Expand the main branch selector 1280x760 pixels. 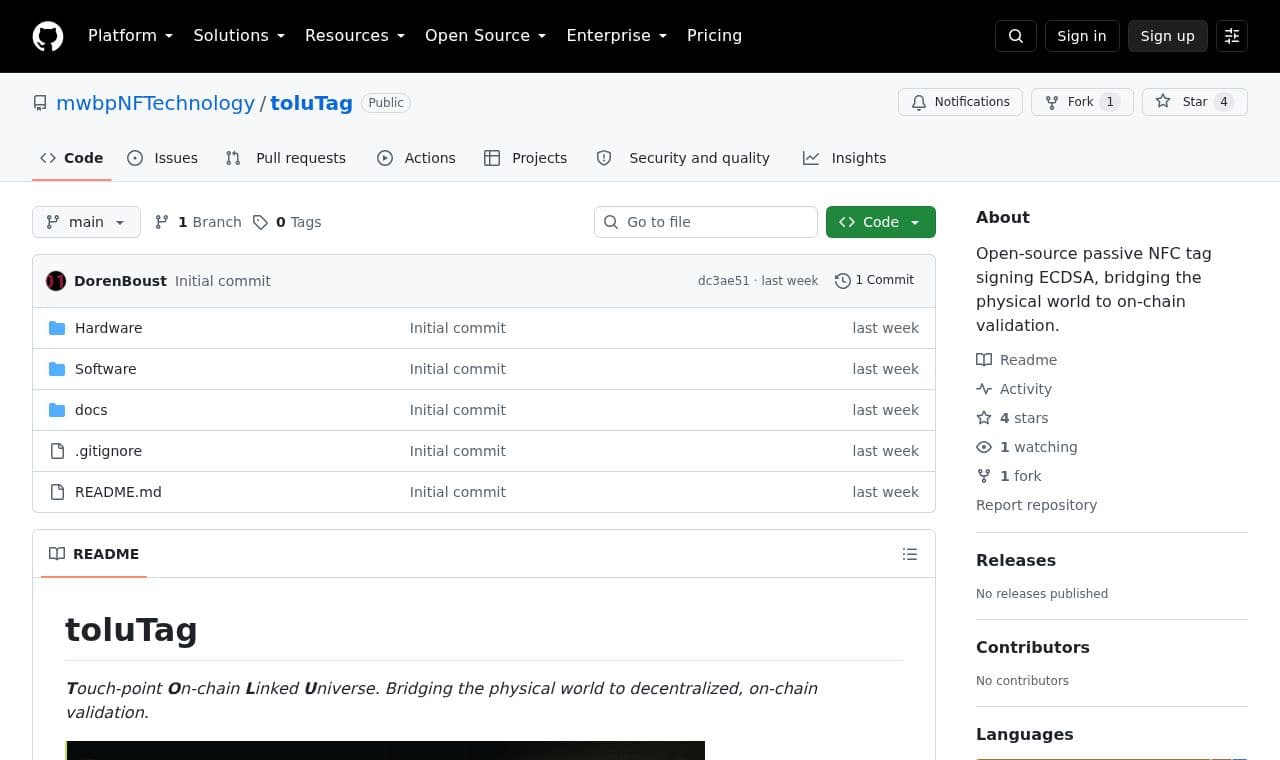pyautogui.click(x=86, y=222)
